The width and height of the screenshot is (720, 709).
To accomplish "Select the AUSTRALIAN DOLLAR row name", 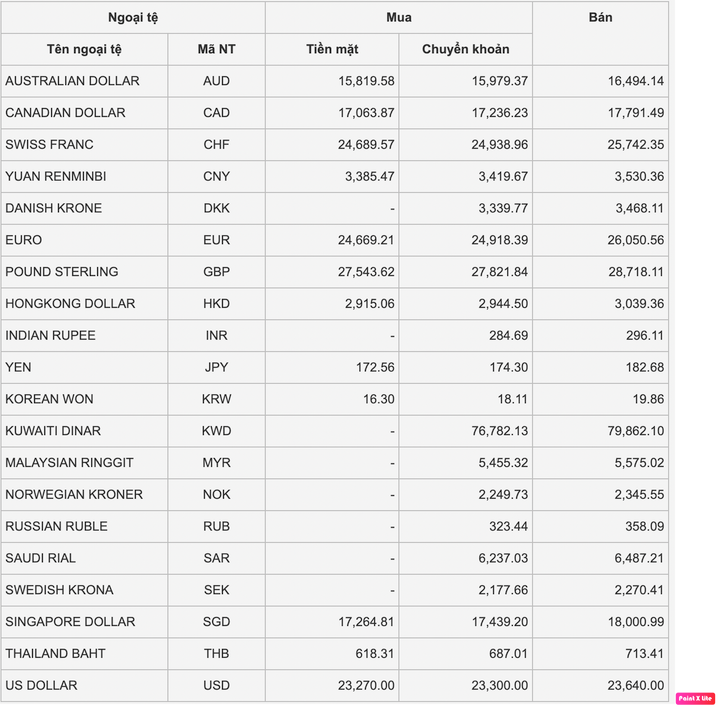I will 72,81.
